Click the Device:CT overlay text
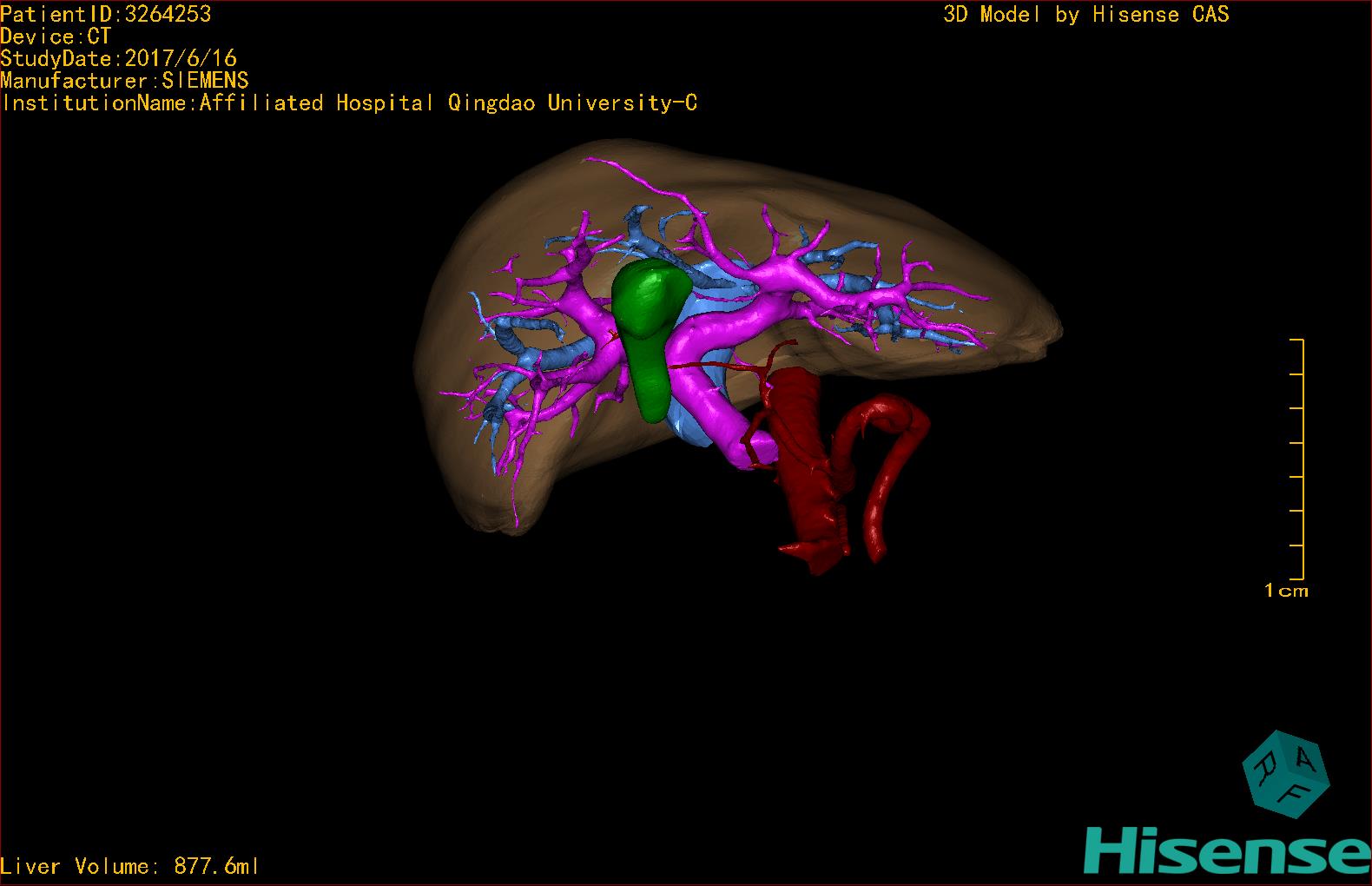Image resolution: width=1372 pixels, height=886 pixels. pos(56,36)
